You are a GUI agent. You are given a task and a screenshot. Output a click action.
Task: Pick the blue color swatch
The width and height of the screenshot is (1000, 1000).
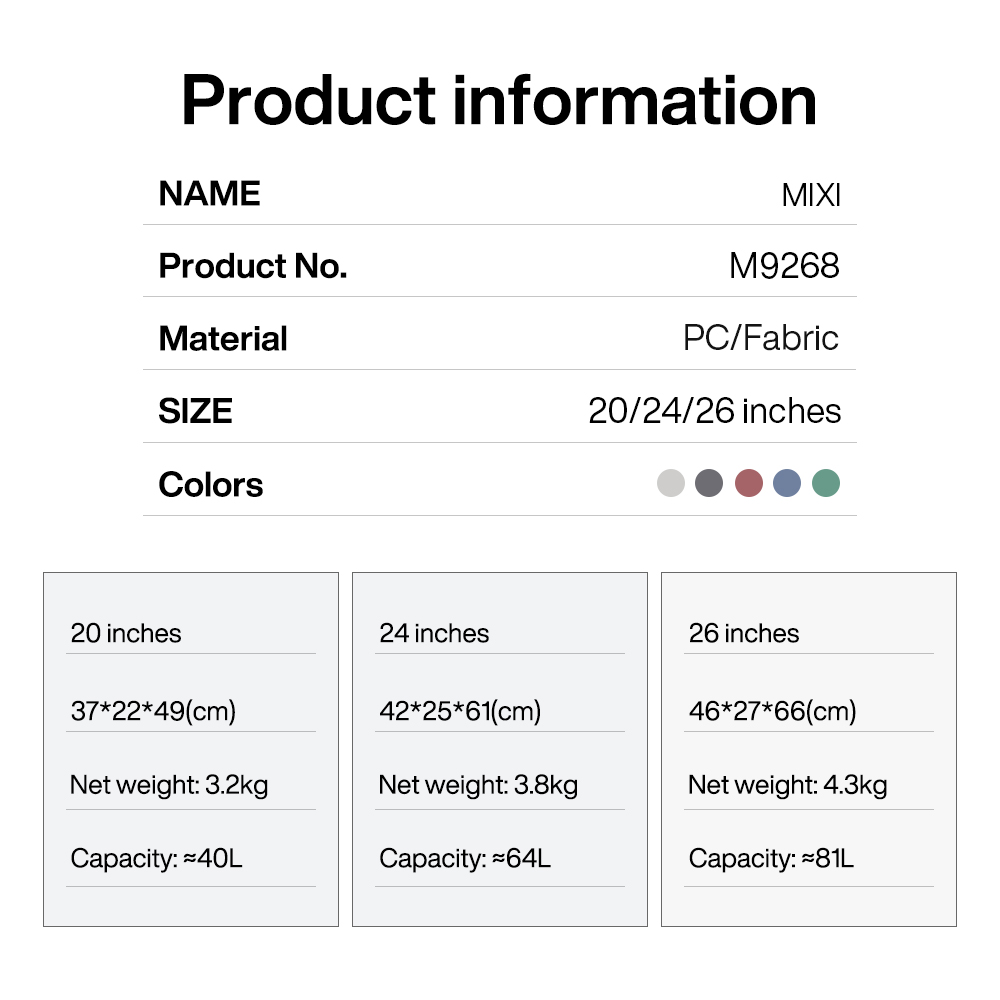pyautogui.click(x=787, y=483)
